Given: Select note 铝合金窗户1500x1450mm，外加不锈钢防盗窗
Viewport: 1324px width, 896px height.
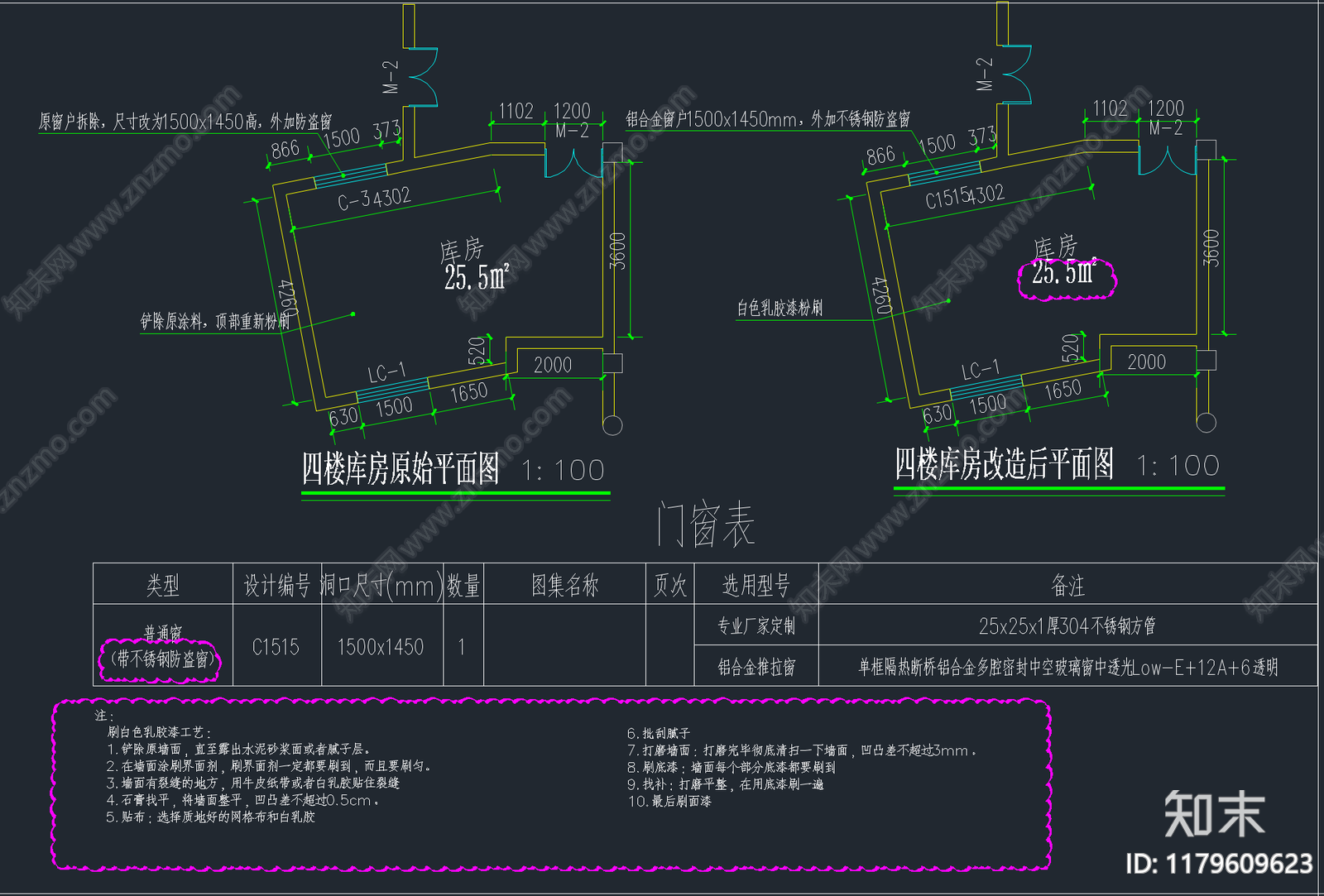Looking at the screenshot, I should pos(768,119).
